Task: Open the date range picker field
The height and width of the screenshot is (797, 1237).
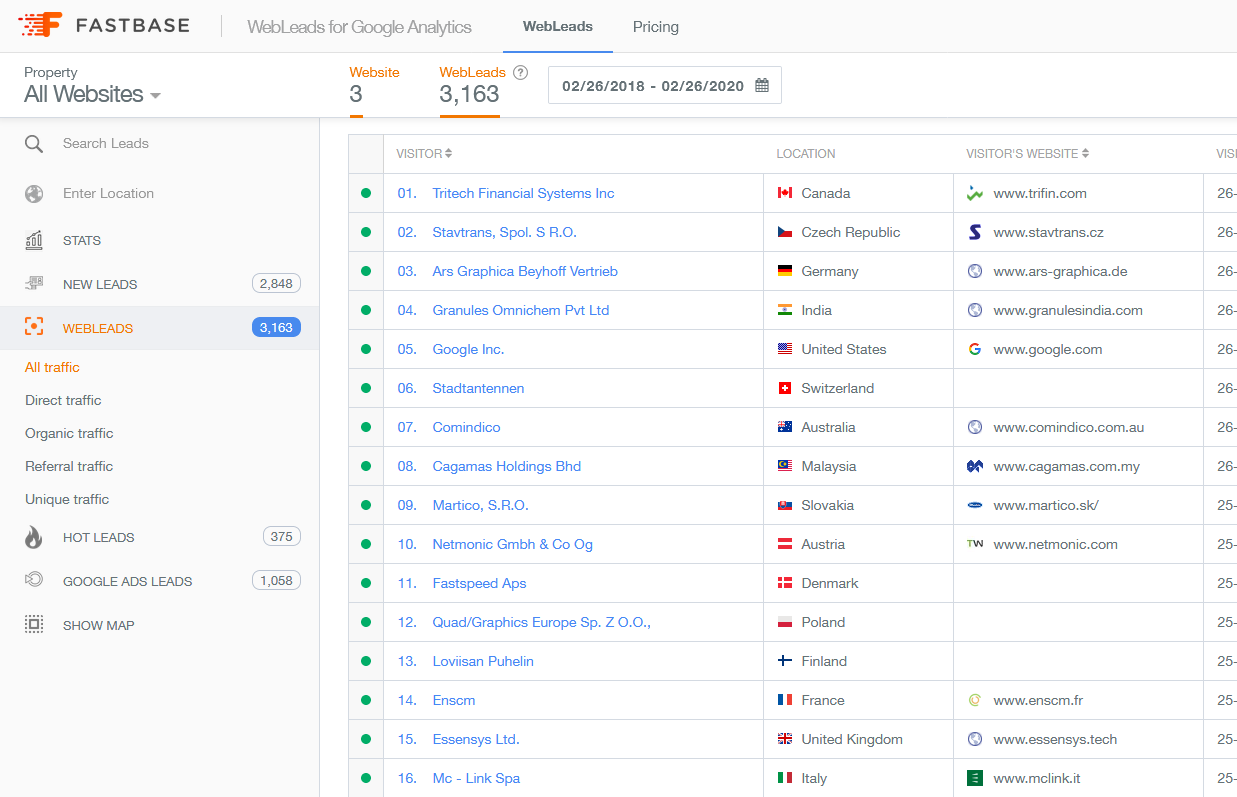Action: [x=665, y=85]
